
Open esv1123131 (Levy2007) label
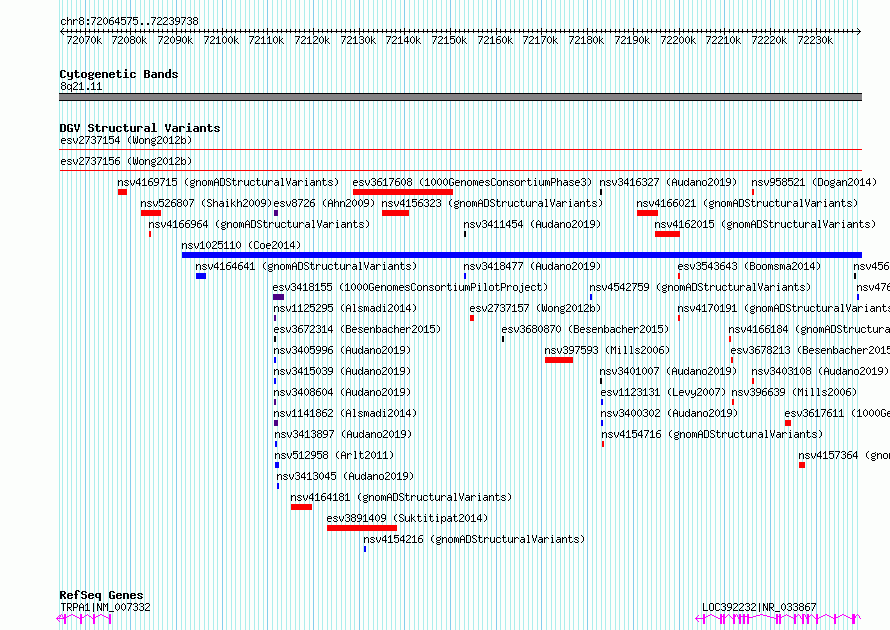pyautogui.click(x=663, y=392)
